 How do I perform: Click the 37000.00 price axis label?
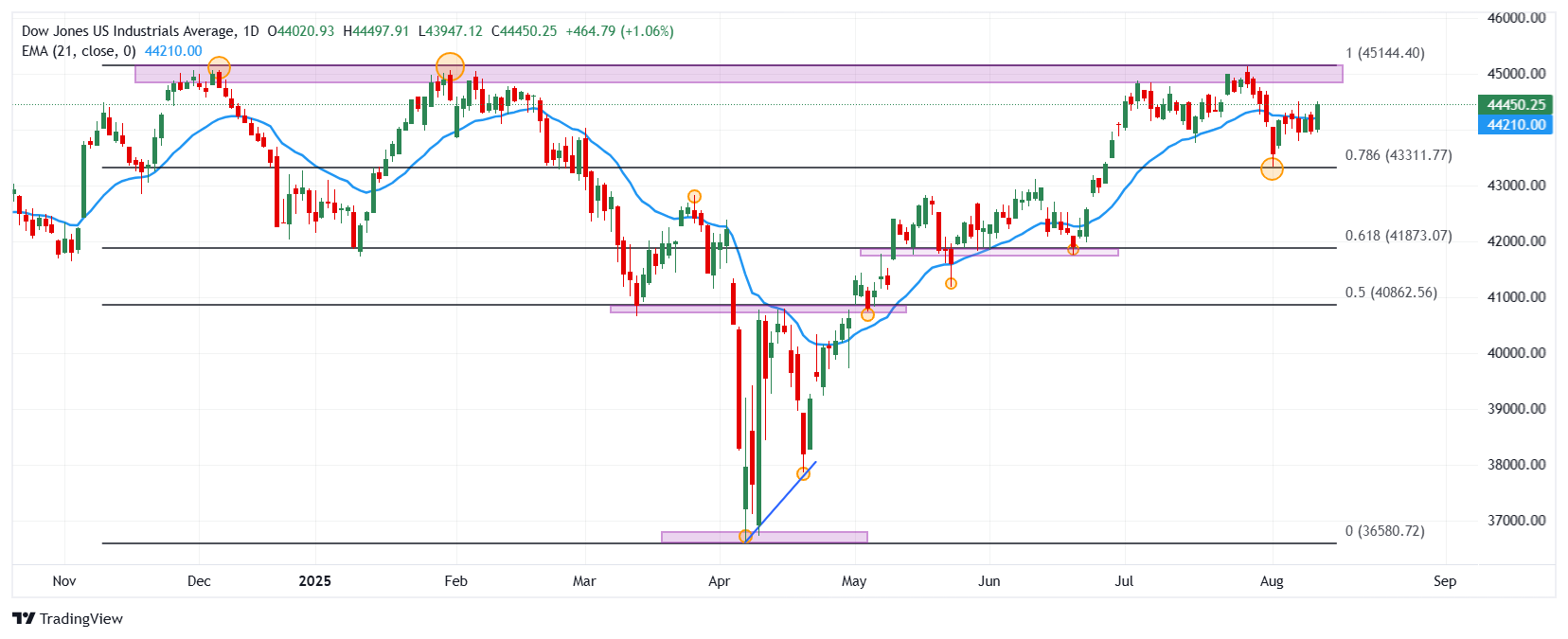click(x=1516, y=521)
